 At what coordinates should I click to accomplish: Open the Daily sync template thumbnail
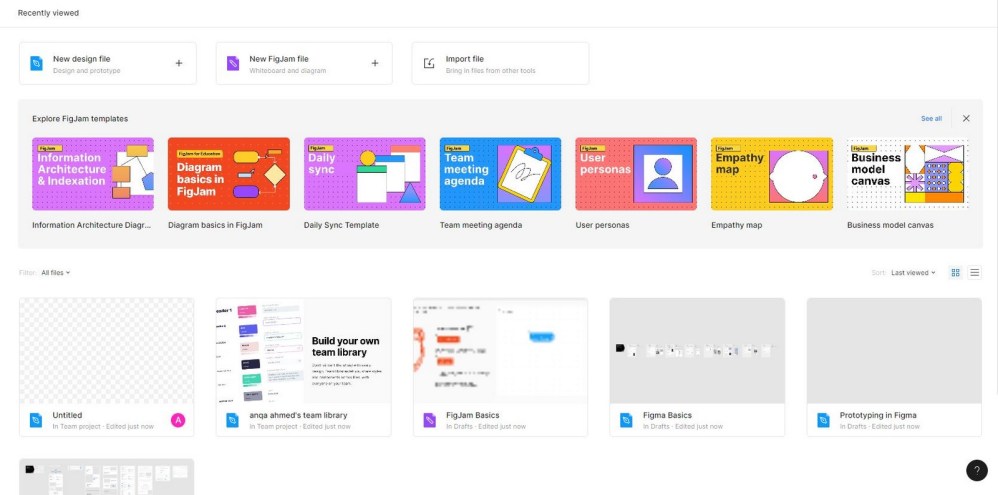365,174
